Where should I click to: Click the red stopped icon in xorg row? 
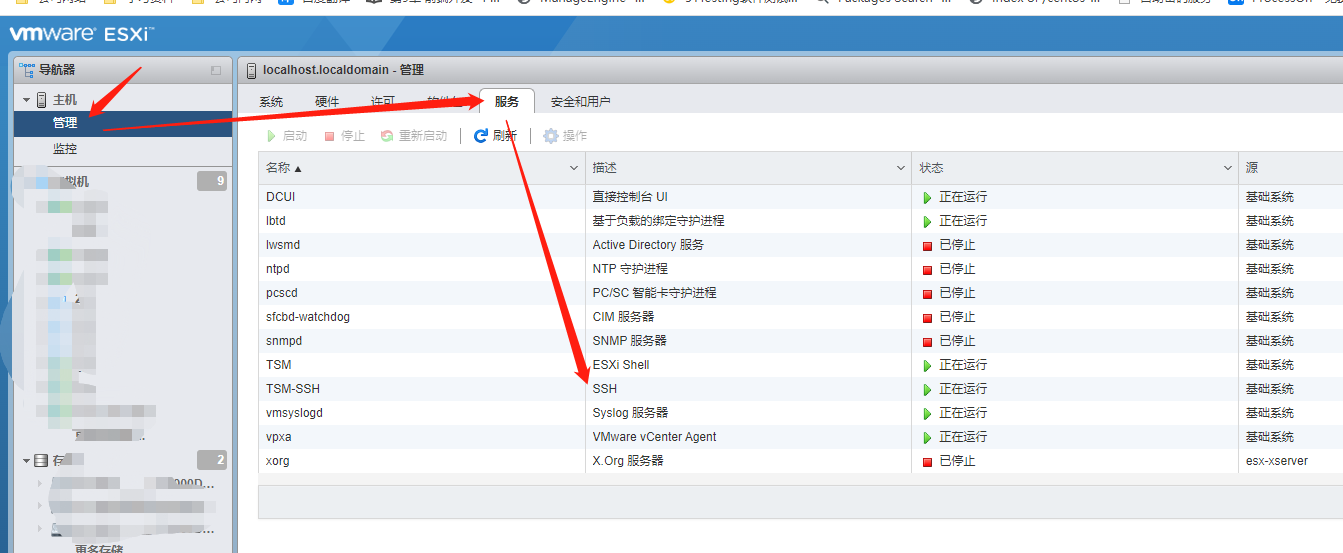927,462
